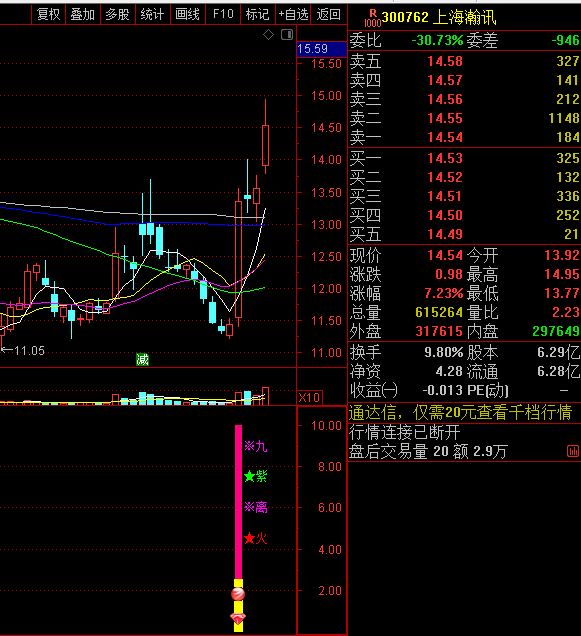Toggle the panel layout icon above the chart
581x636 pixels.
click(287, 35)
